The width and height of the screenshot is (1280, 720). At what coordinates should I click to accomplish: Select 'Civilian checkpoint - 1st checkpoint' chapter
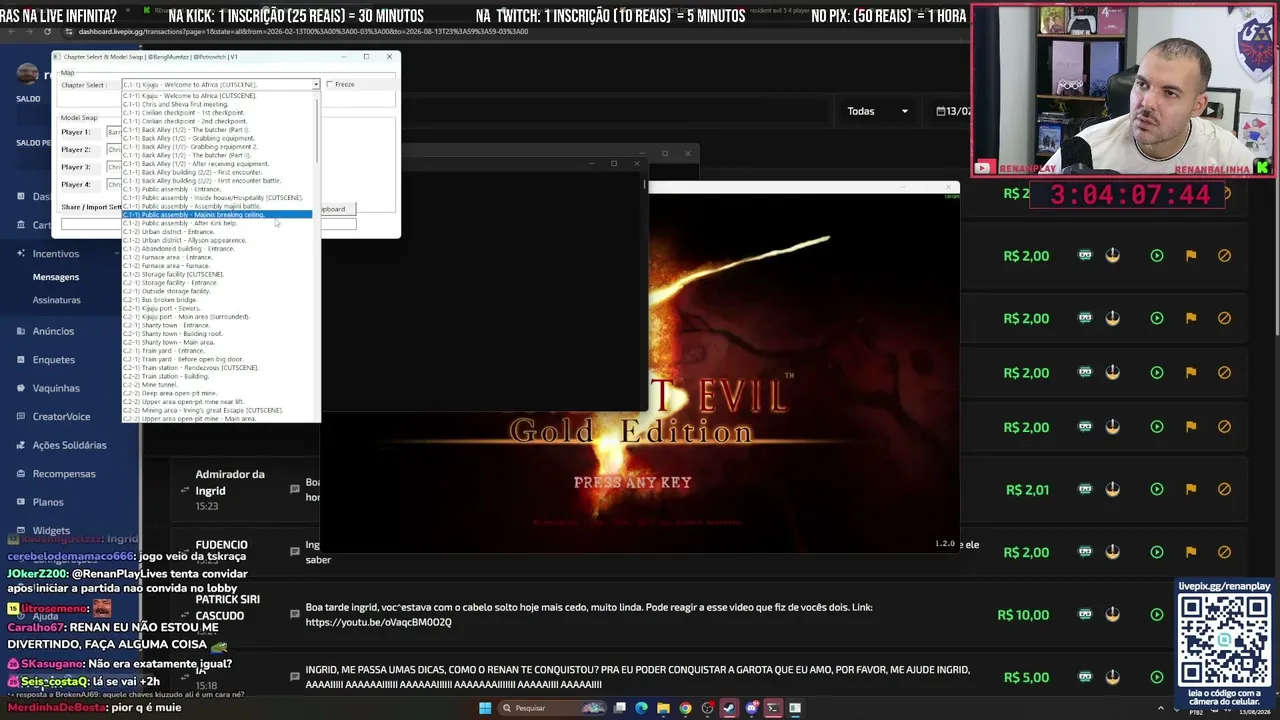click(217, 113)
